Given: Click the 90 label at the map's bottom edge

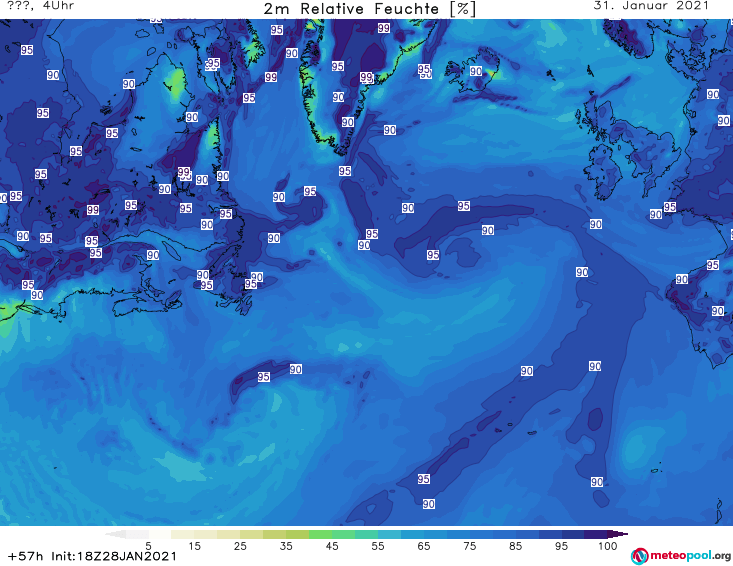Looking at the screenshot, I should point(429,504).
